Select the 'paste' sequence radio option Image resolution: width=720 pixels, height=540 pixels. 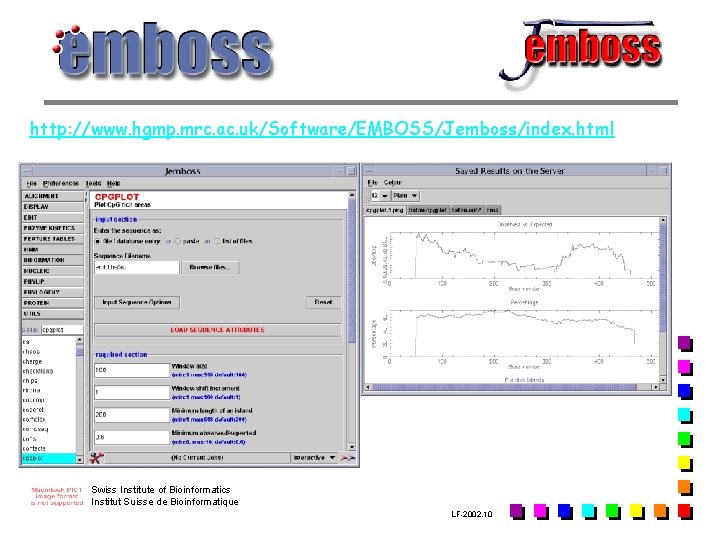178,241
